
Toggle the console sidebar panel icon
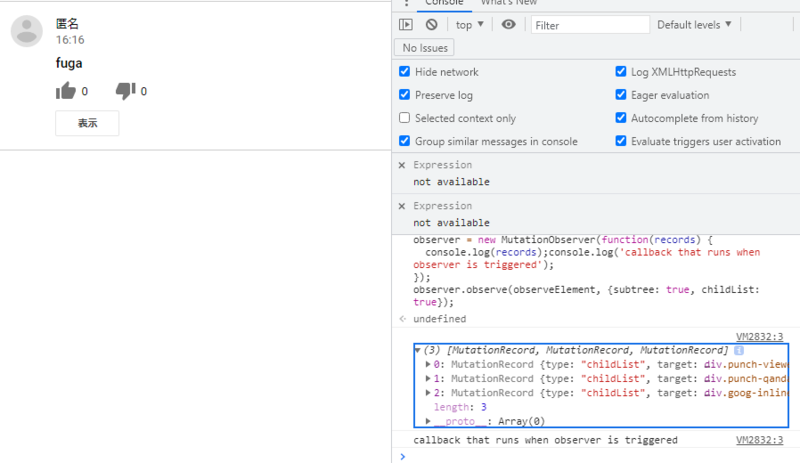[406, 25]
